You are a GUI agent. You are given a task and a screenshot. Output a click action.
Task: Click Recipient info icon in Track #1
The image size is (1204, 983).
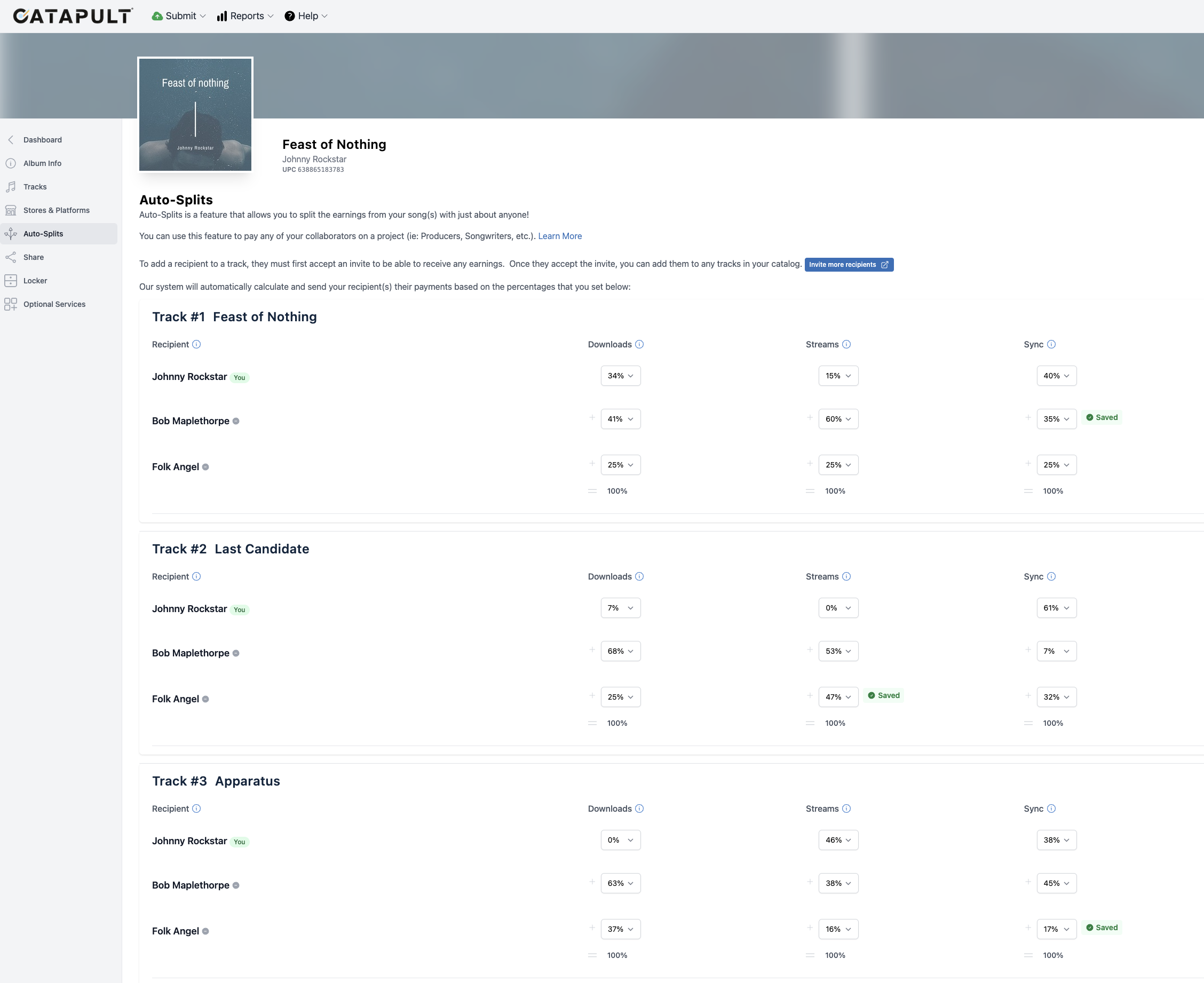click(x=196, y=344)
